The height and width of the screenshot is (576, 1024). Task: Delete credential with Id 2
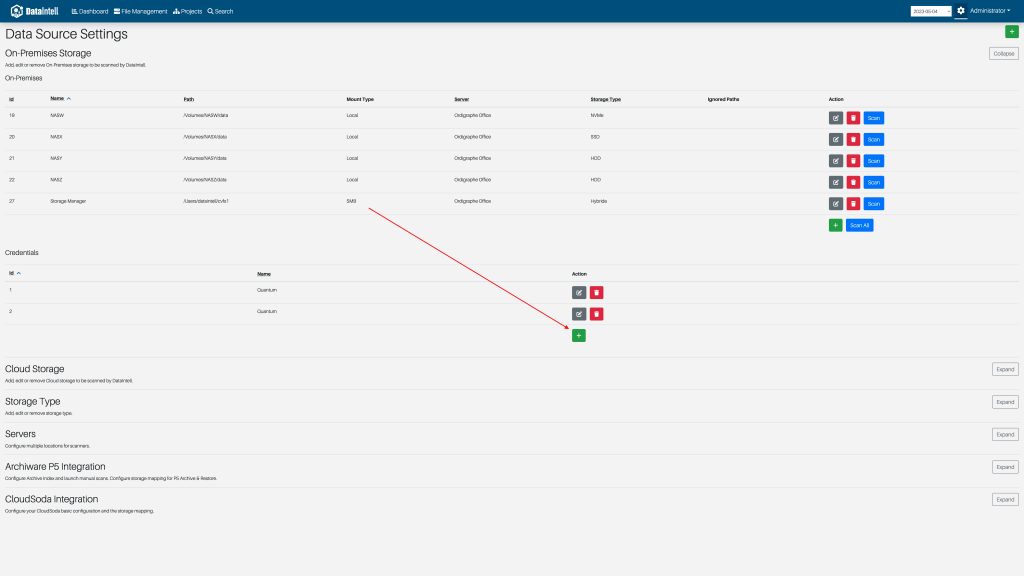[x=596, y=314]
